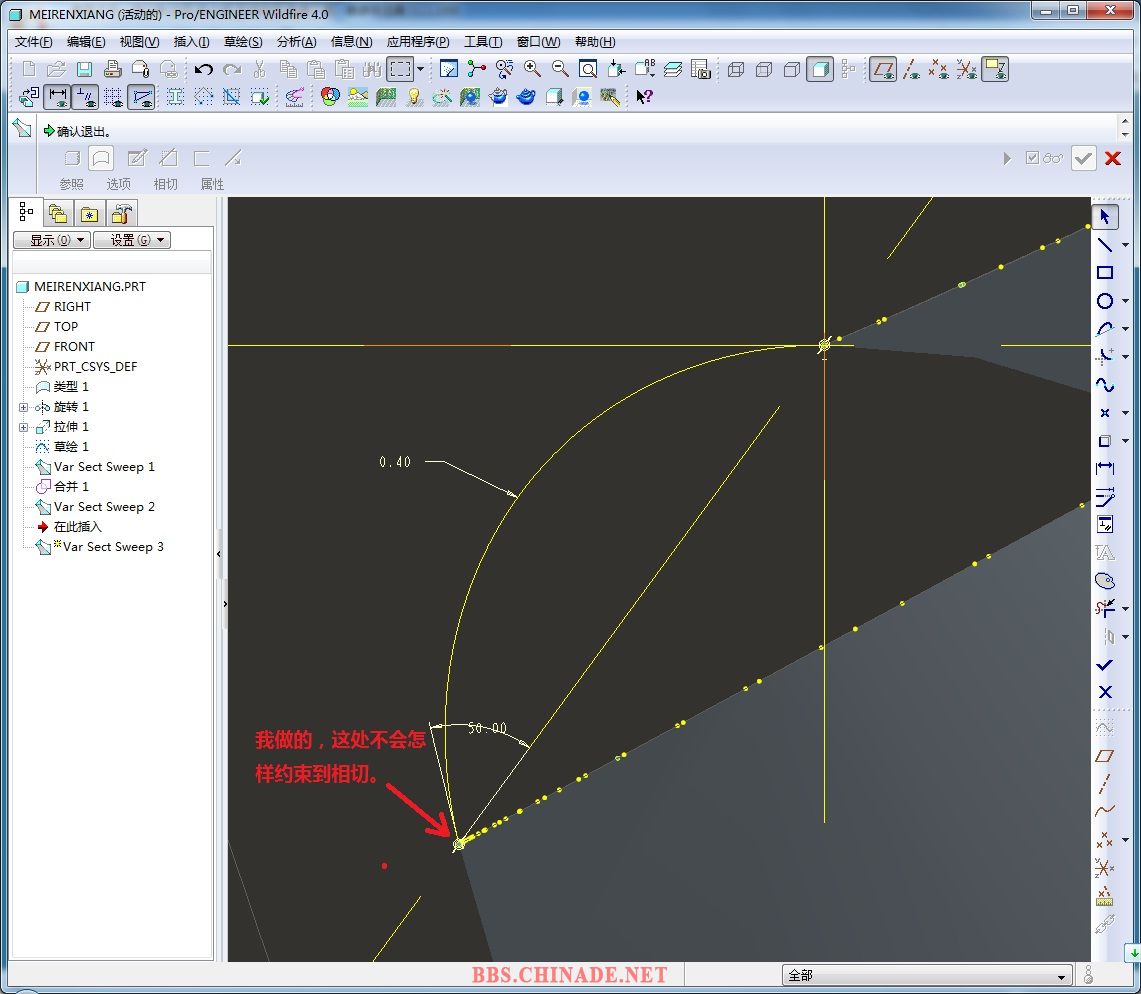Open the 分析(A) menu

click(296, 41)
